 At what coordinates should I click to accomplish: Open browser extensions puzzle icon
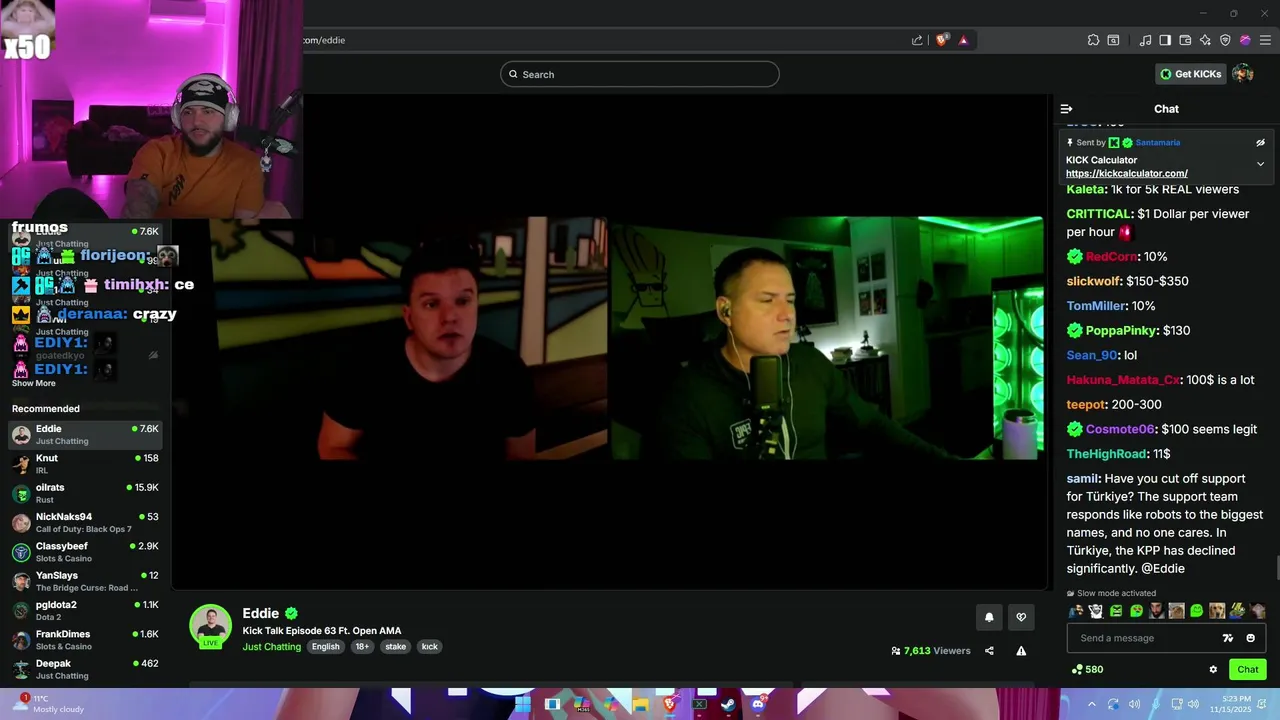tap(1093, 40)
